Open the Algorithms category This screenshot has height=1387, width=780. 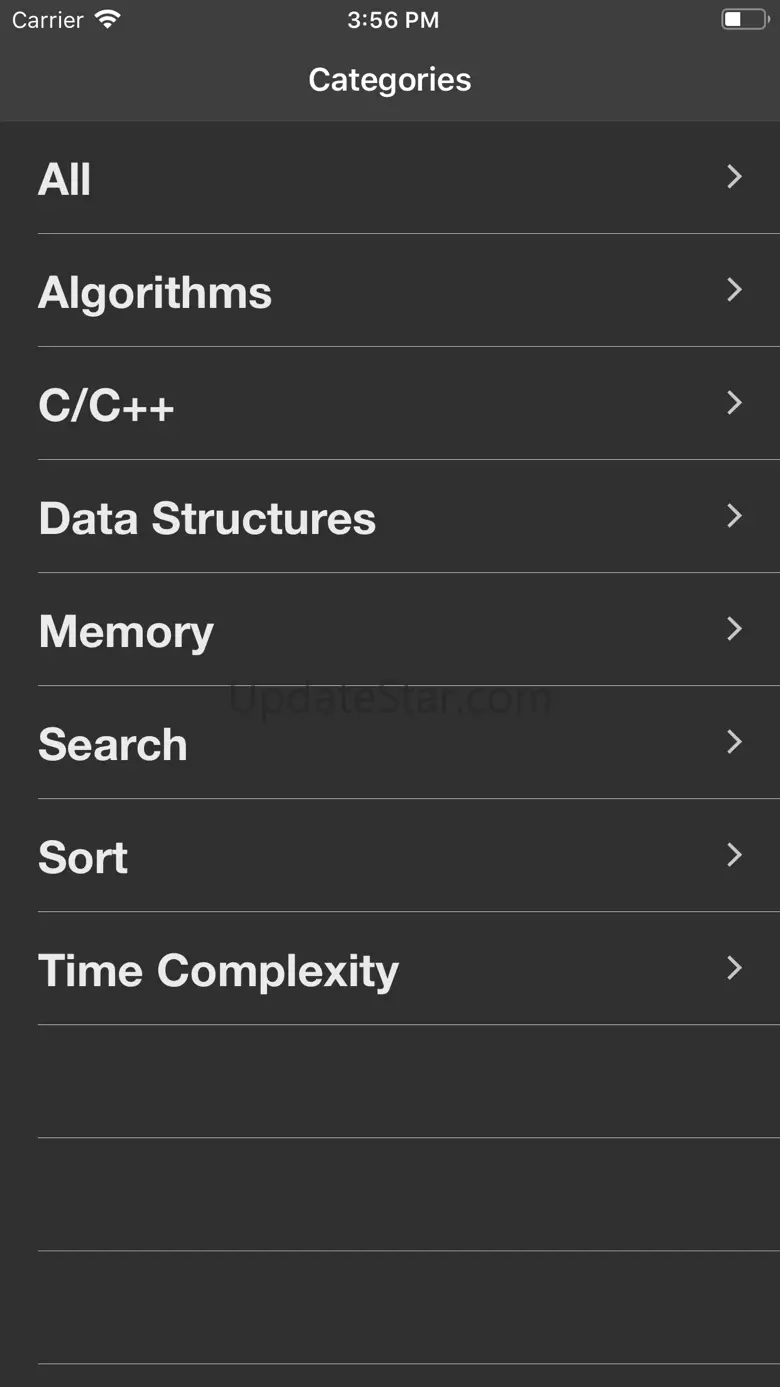click(155, 292)
